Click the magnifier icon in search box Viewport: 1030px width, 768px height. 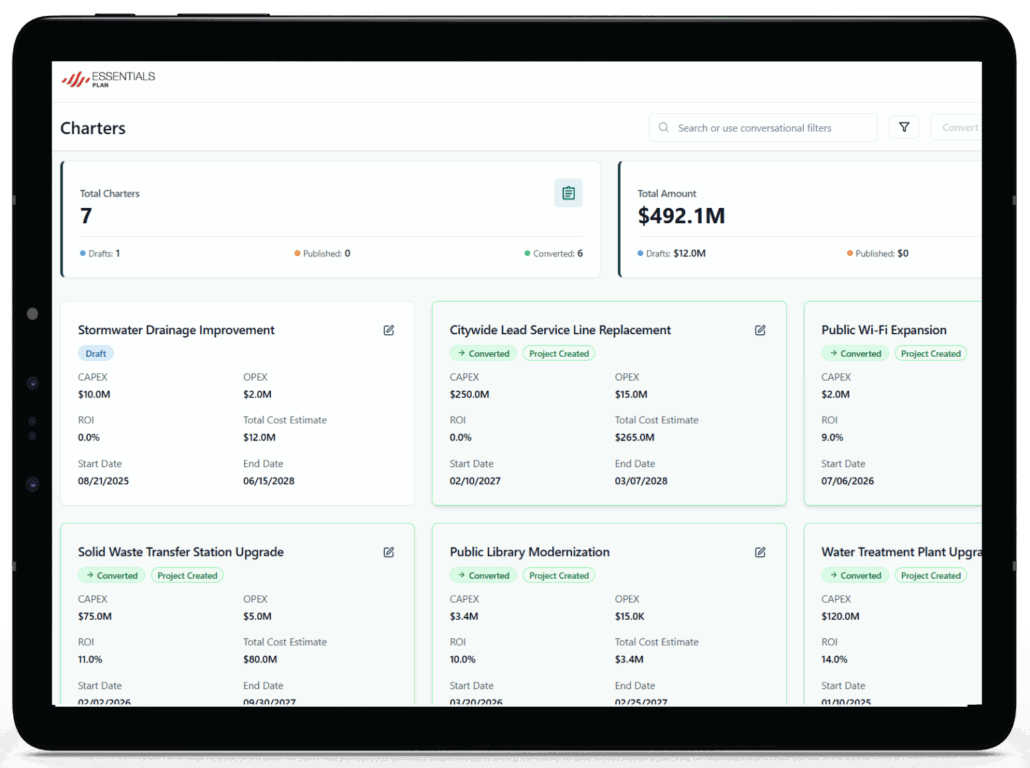point(664,128)
